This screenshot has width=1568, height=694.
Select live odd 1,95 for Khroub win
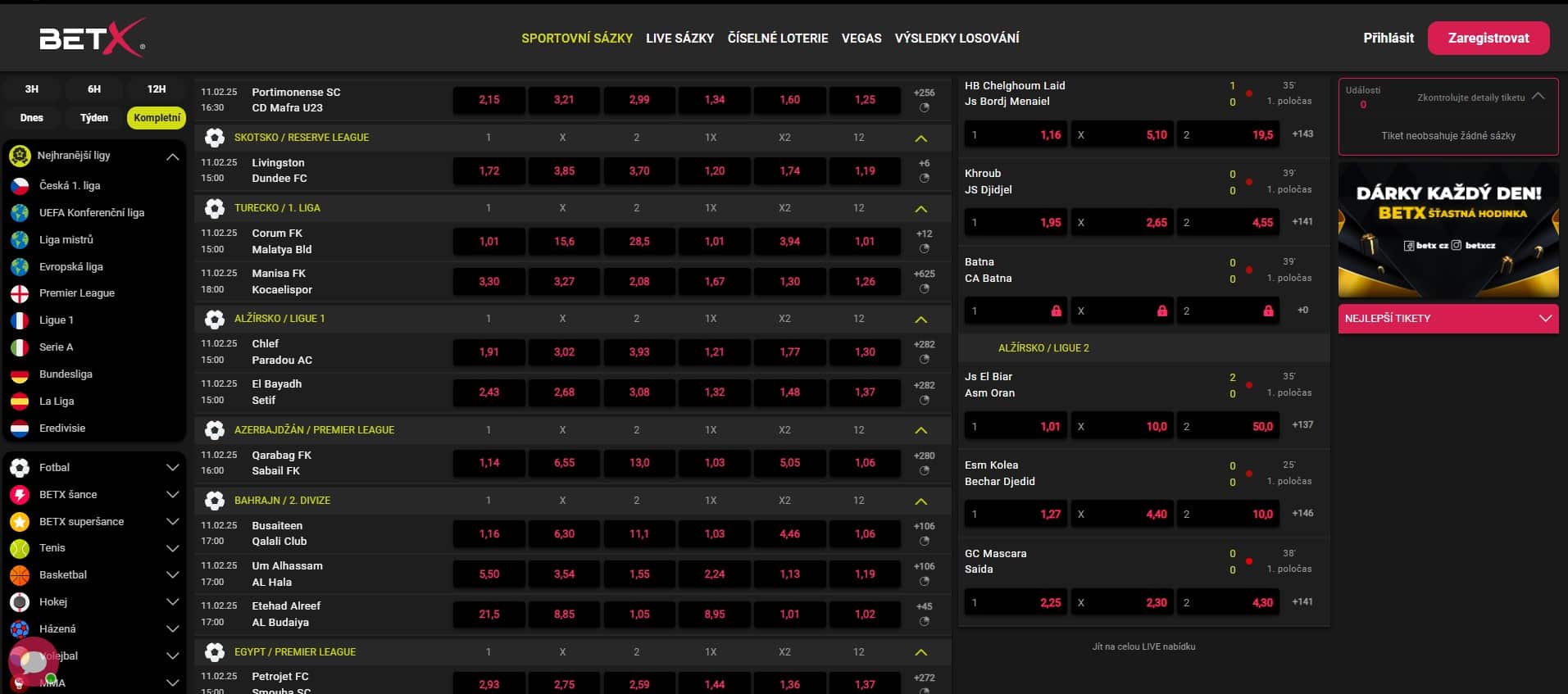click(x=1016, y=223)
